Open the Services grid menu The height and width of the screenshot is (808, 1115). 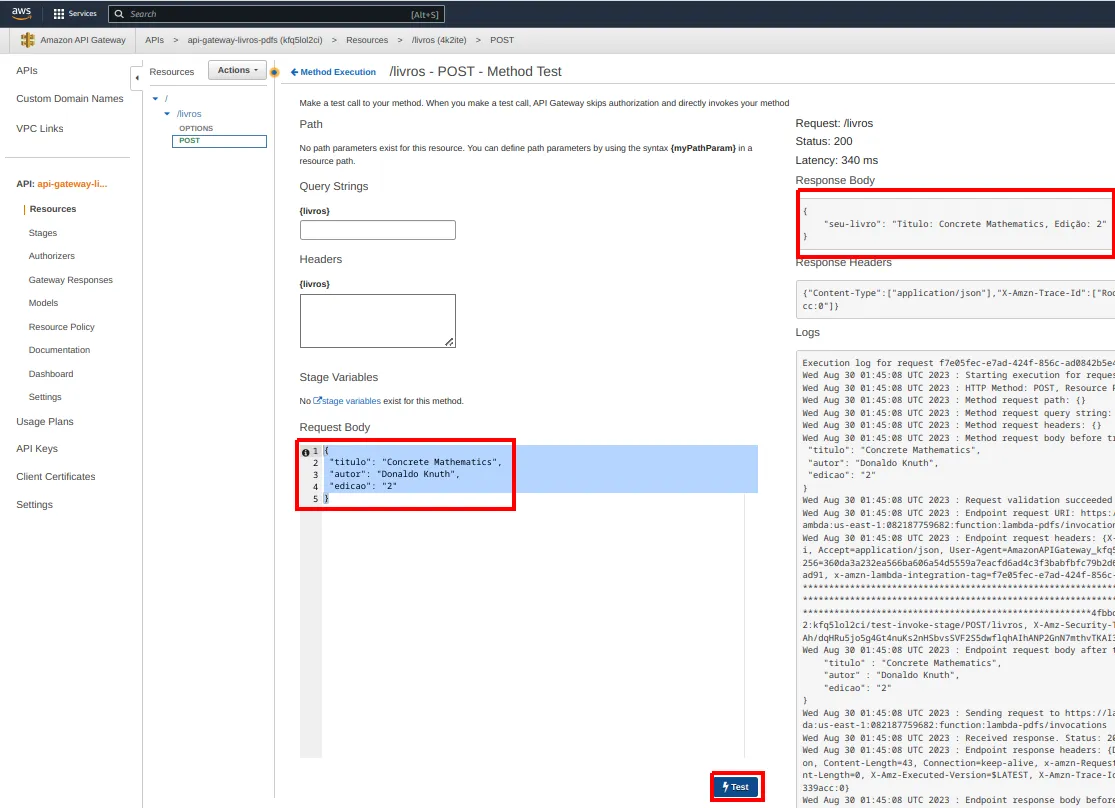point(75,14)
